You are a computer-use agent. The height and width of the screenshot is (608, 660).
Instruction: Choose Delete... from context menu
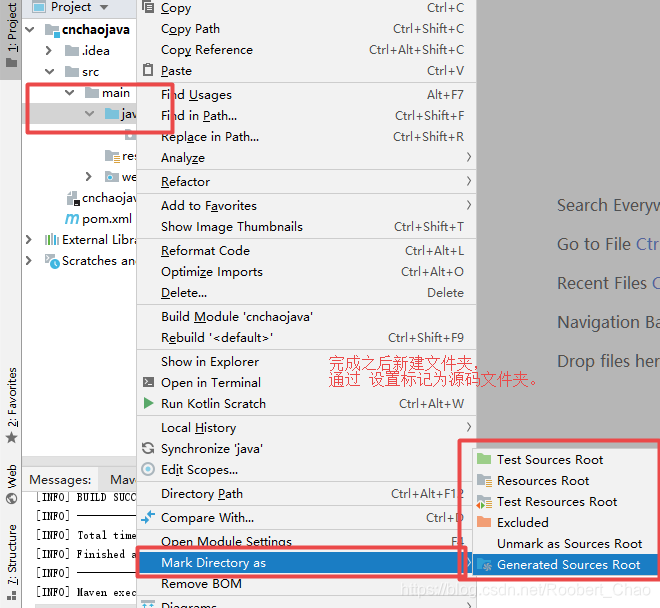(306, 293)
